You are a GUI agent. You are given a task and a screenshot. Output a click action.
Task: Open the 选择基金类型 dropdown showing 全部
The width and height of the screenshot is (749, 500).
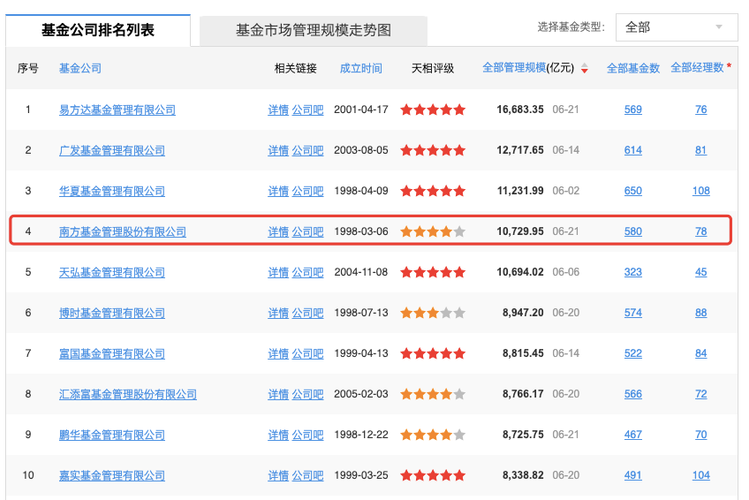(x=676, y=27)
